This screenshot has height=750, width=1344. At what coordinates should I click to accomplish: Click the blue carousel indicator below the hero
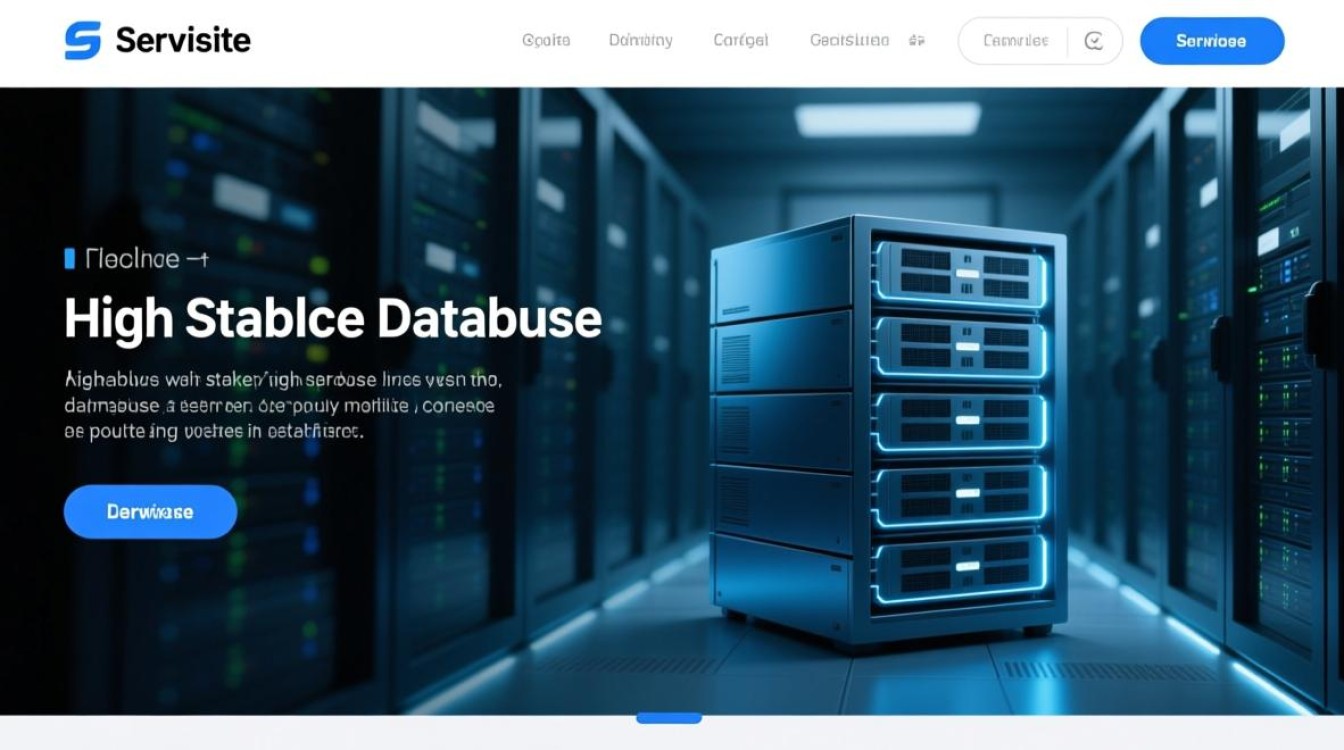click(x=669, y=717)
